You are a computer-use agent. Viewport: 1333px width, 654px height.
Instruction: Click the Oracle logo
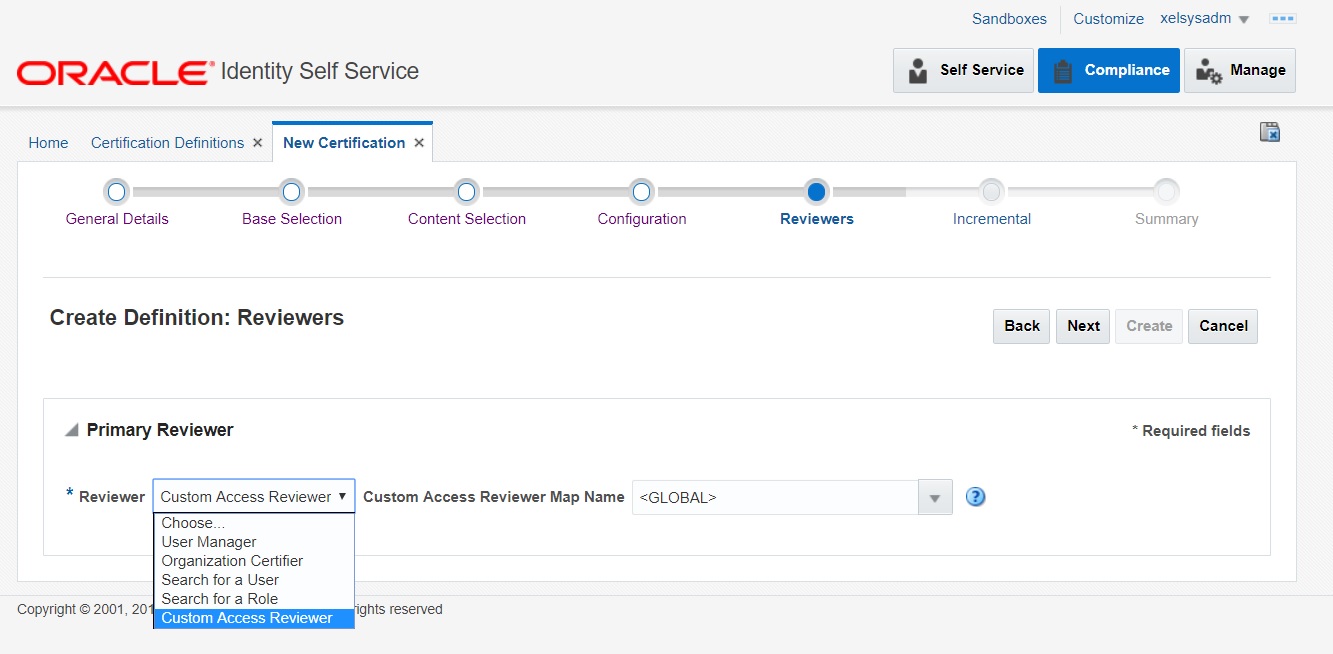tap(115, 72)
